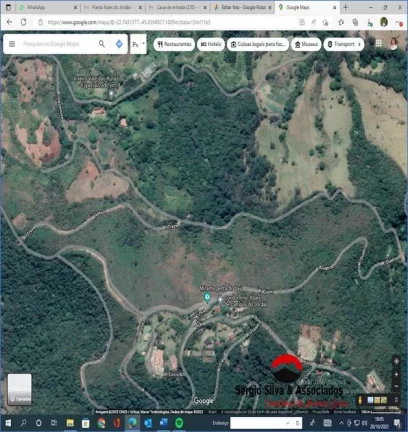Select the Hotéis category chip
This screenshot has height=432, width=408.
211,44
